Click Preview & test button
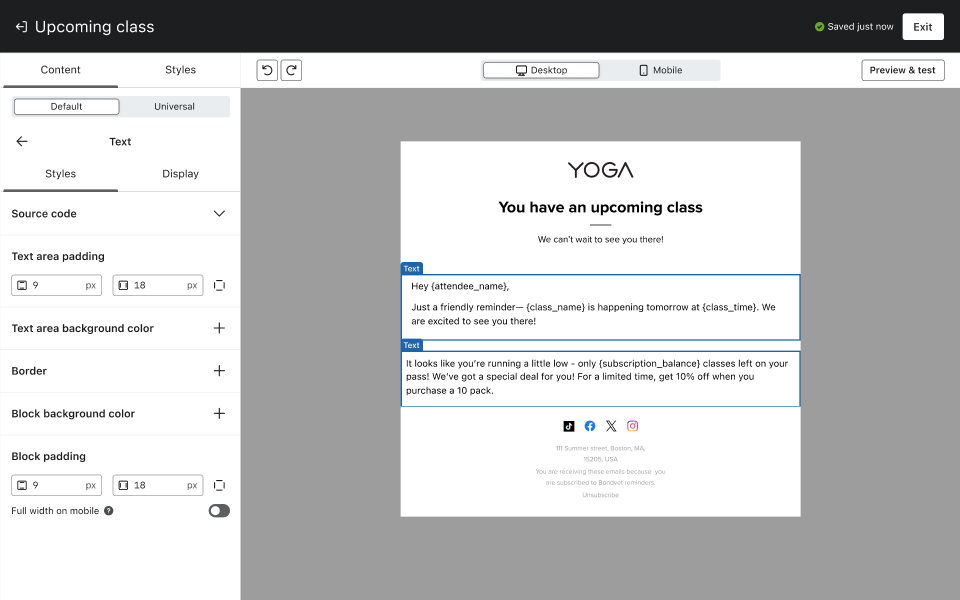The height and width of the screenshot is (600, 960). click(x=902, y=70)
